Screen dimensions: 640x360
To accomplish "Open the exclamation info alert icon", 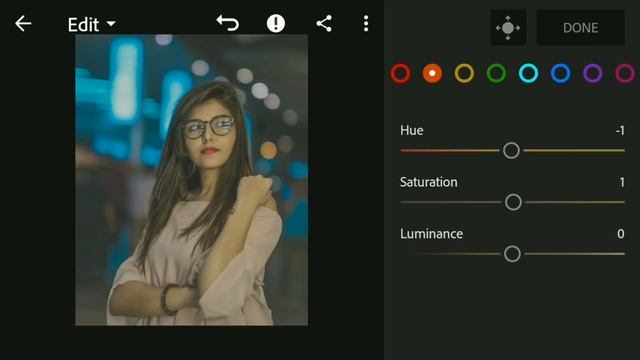I will 276,23.
